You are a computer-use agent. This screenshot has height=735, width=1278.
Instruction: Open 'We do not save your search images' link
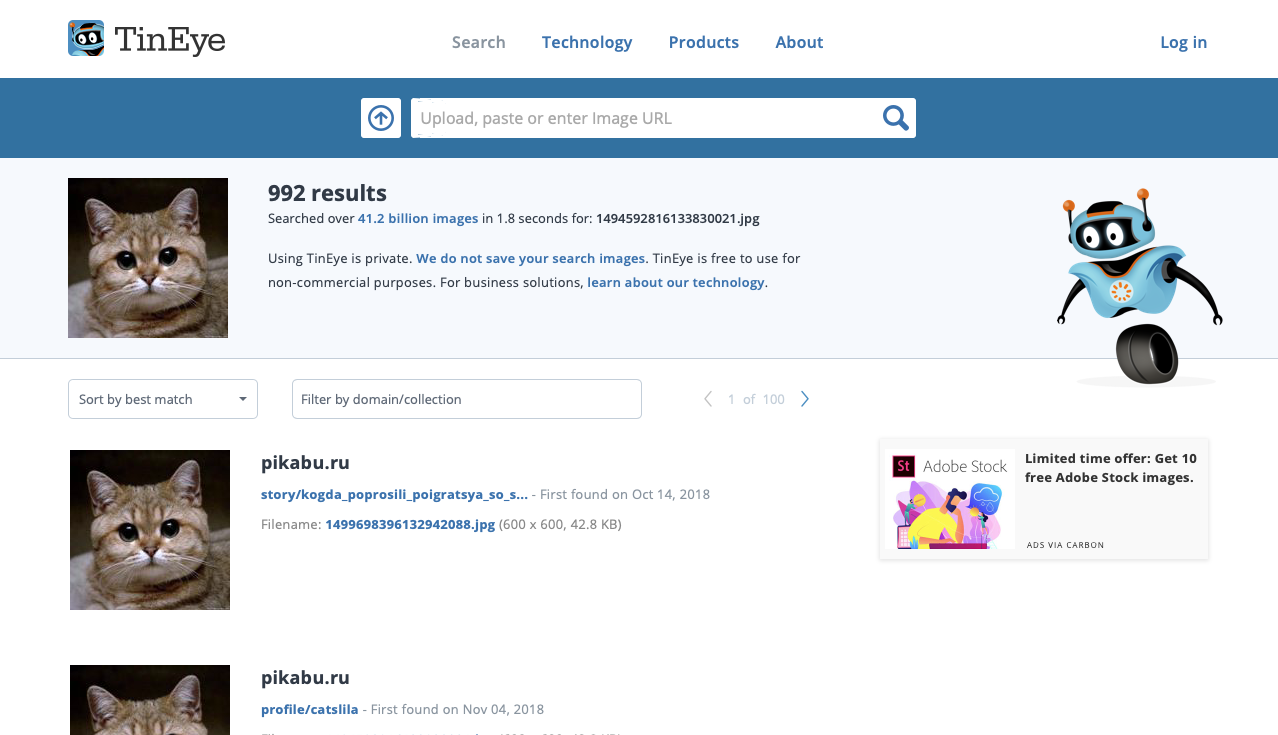pos(531,258)
